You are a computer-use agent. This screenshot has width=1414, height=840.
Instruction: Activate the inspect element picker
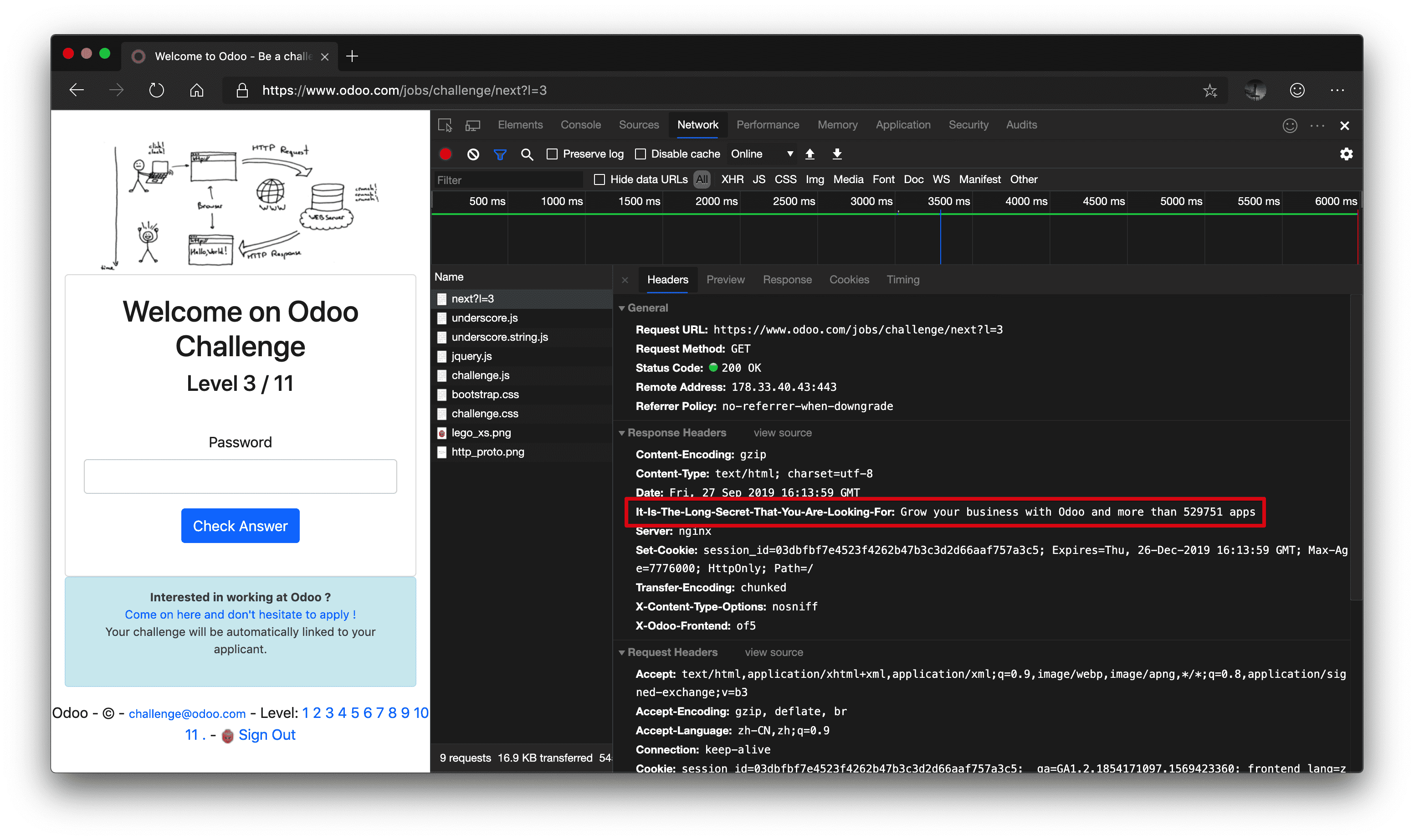pyautogui.click(x=445, y=125)
